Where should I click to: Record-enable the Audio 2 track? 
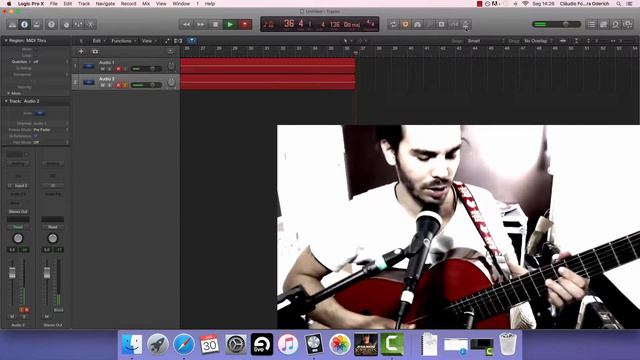[118, 85]
